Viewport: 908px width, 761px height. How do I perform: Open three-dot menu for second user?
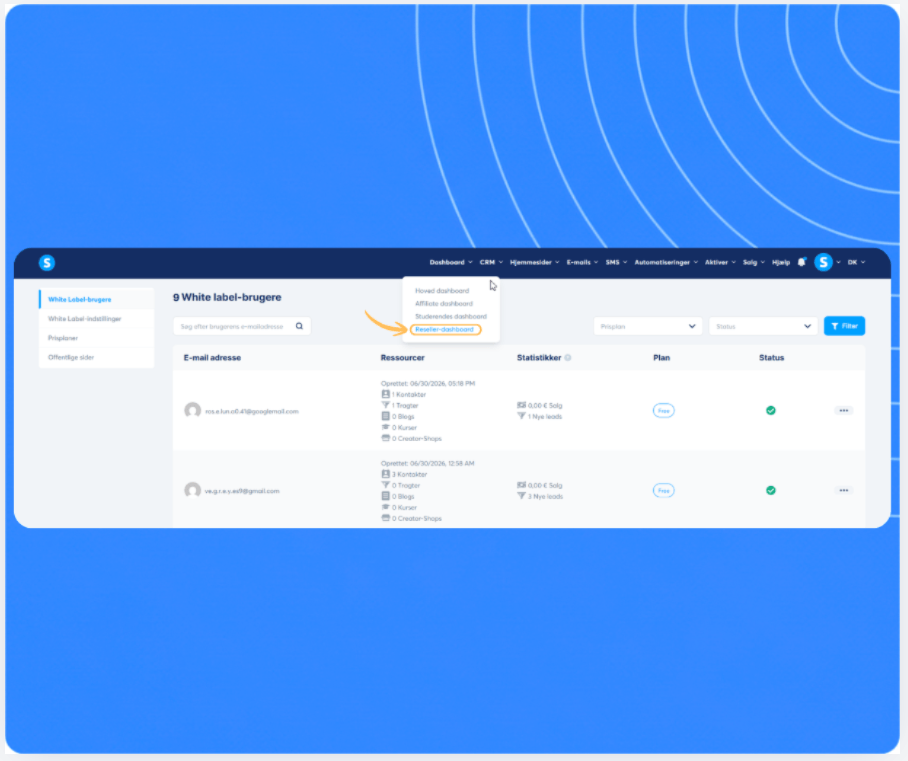844,491
